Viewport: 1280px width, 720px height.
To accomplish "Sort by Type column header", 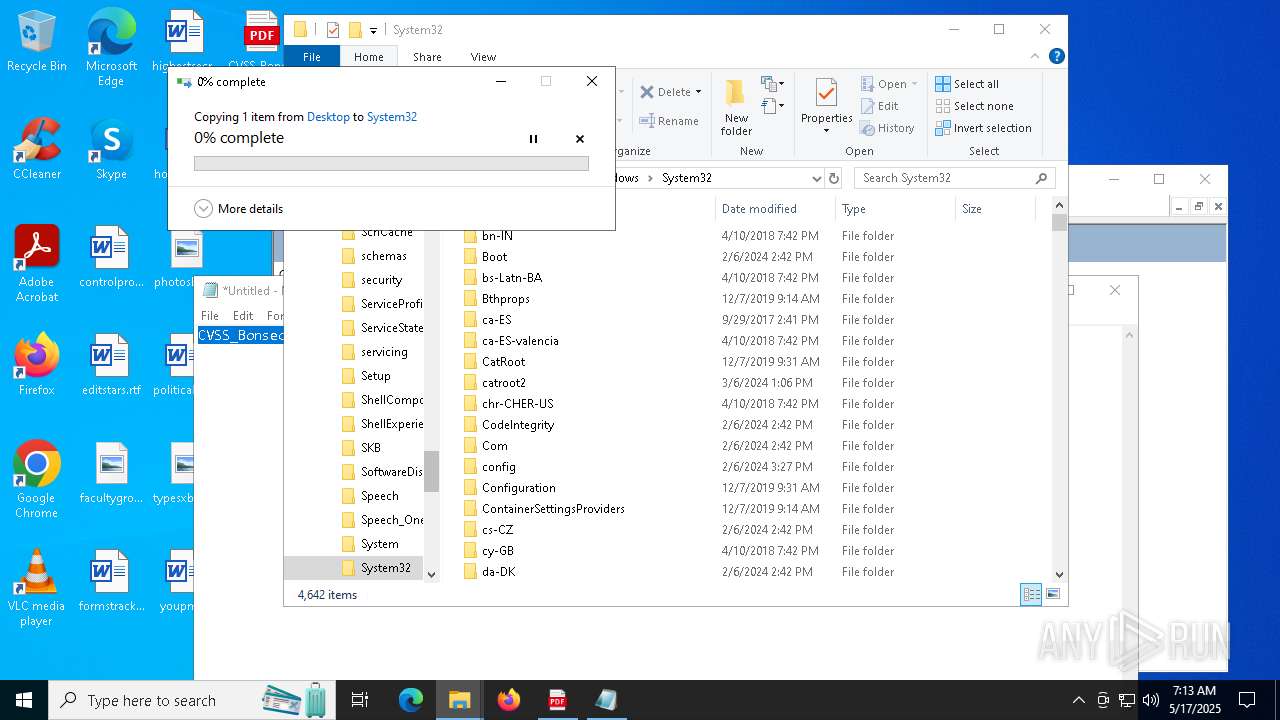I will 895,209.
